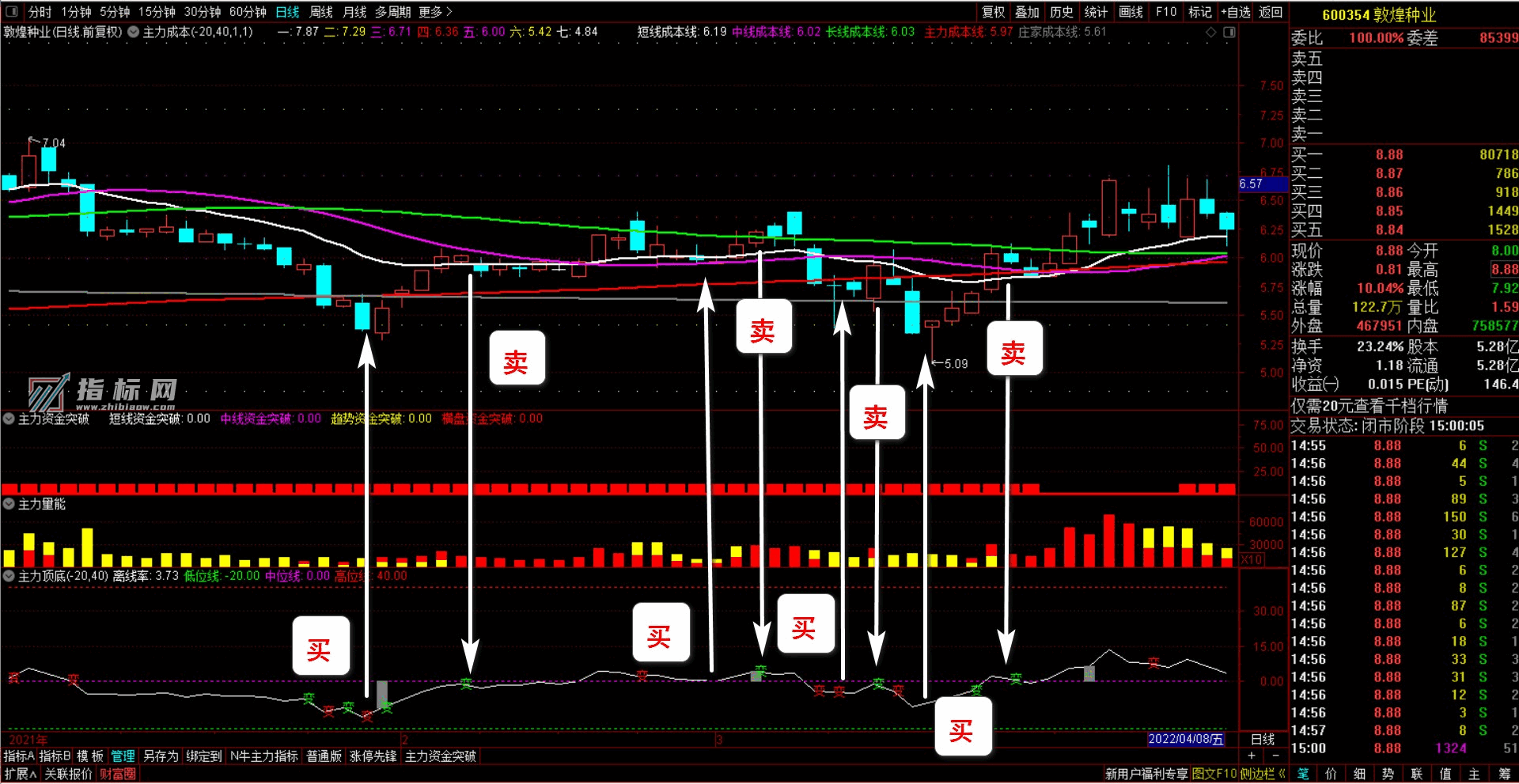The width and height of the screenshot is (1519, 784).
Task: Open the 历史 history button
Action: [x=1061, y=12]
